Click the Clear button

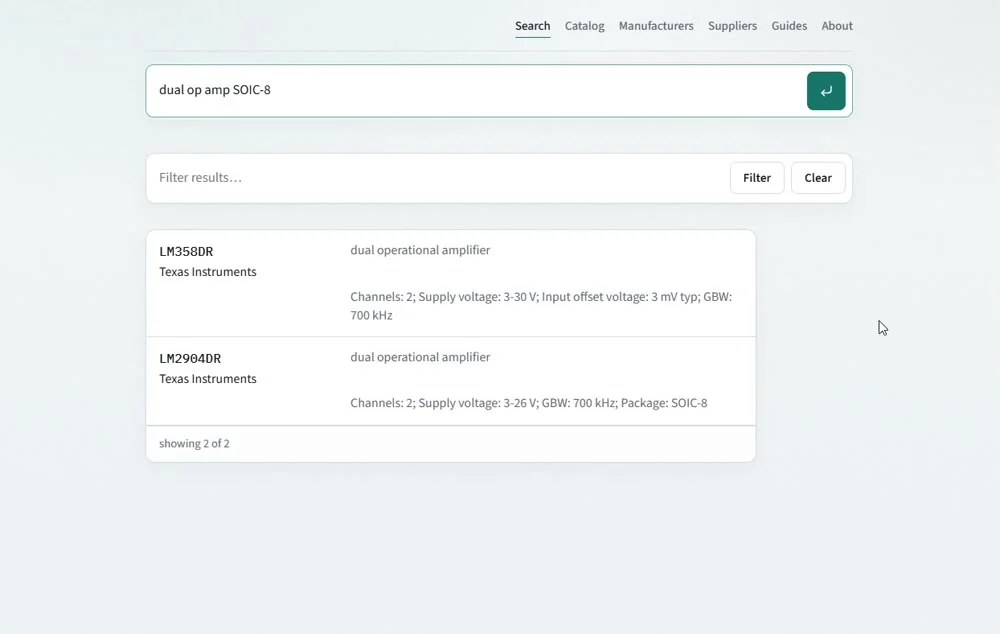pos(818,178)
